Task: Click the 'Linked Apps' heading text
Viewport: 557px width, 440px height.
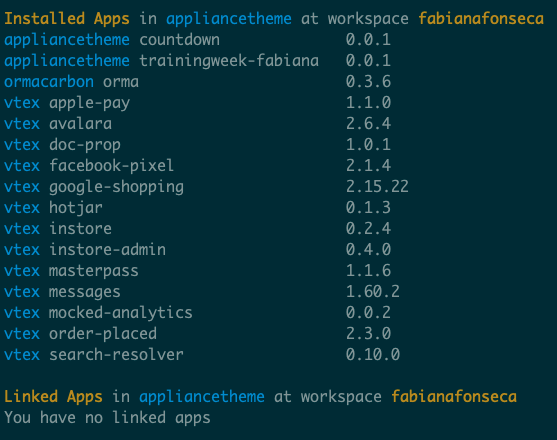Action: pos(53,397)
